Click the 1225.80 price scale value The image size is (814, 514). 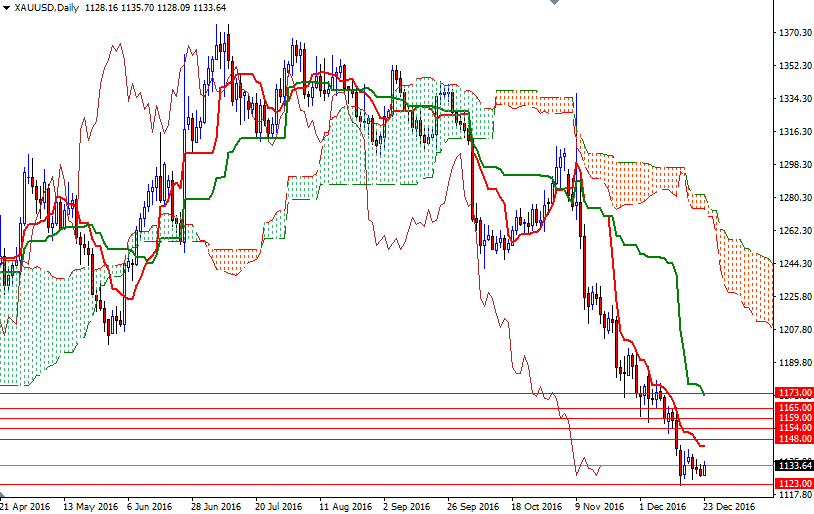coord(795,297)
